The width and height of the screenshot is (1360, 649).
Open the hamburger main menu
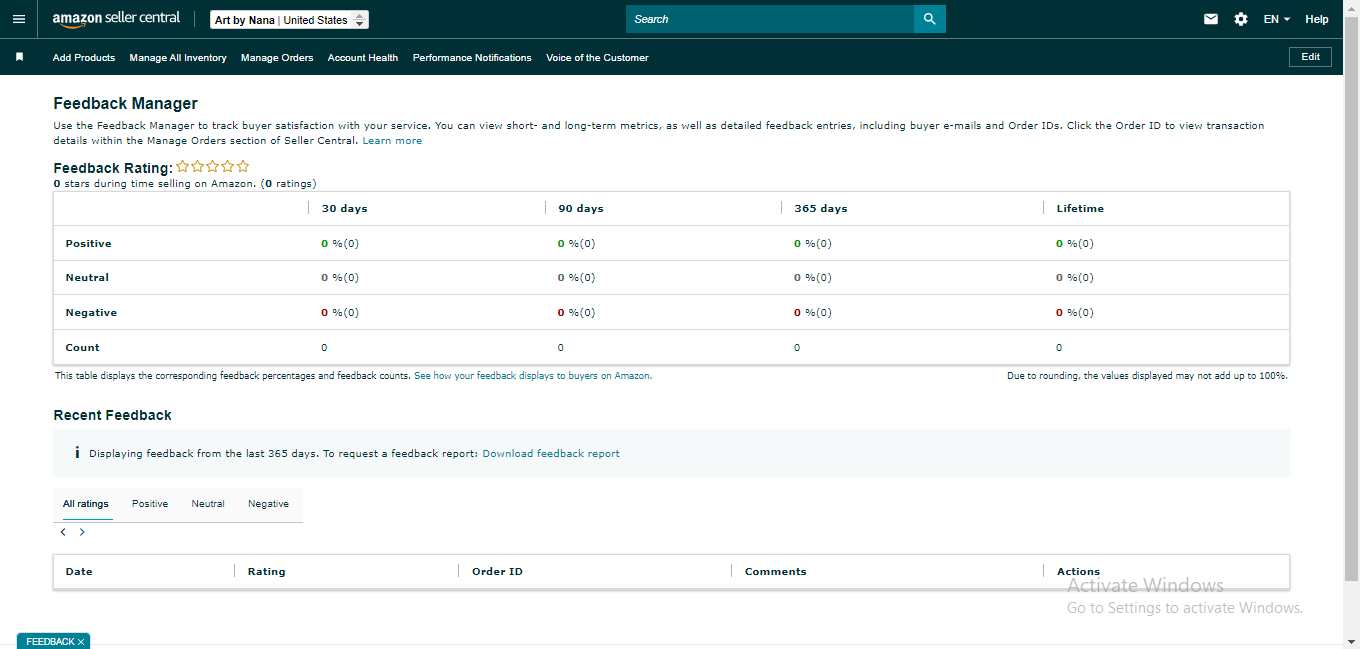(18, 19)
